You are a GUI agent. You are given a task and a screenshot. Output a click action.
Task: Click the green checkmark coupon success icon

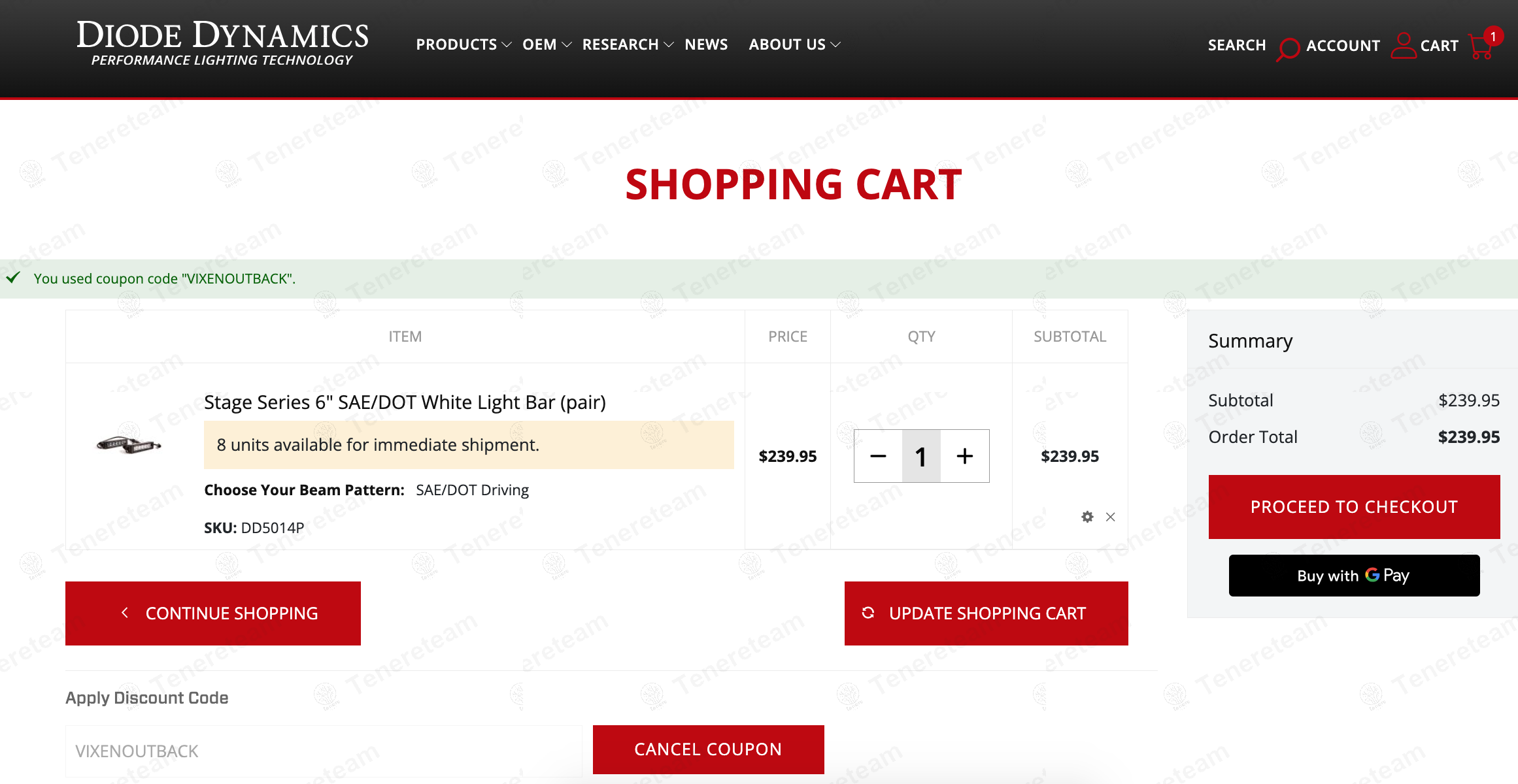click(x=13, y=278)
